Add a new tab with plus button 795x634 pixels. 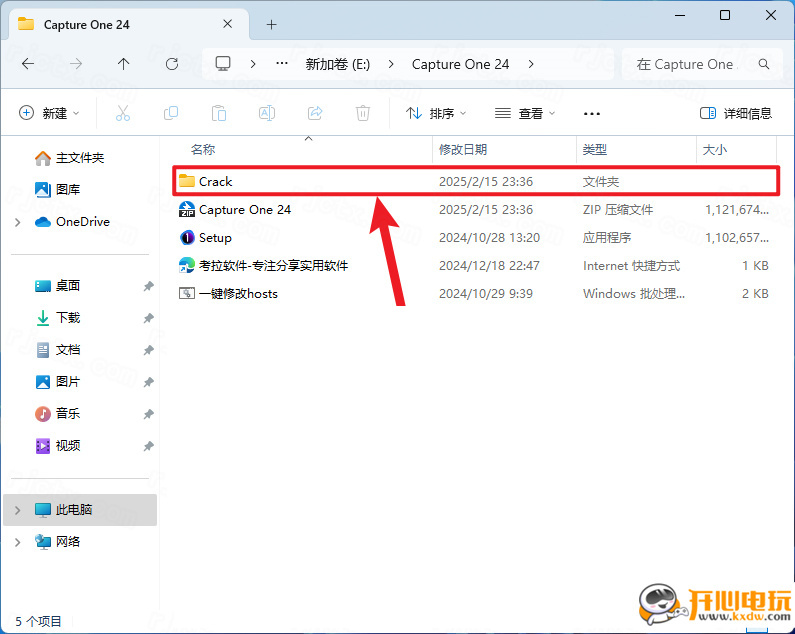(x=271, y=24)
